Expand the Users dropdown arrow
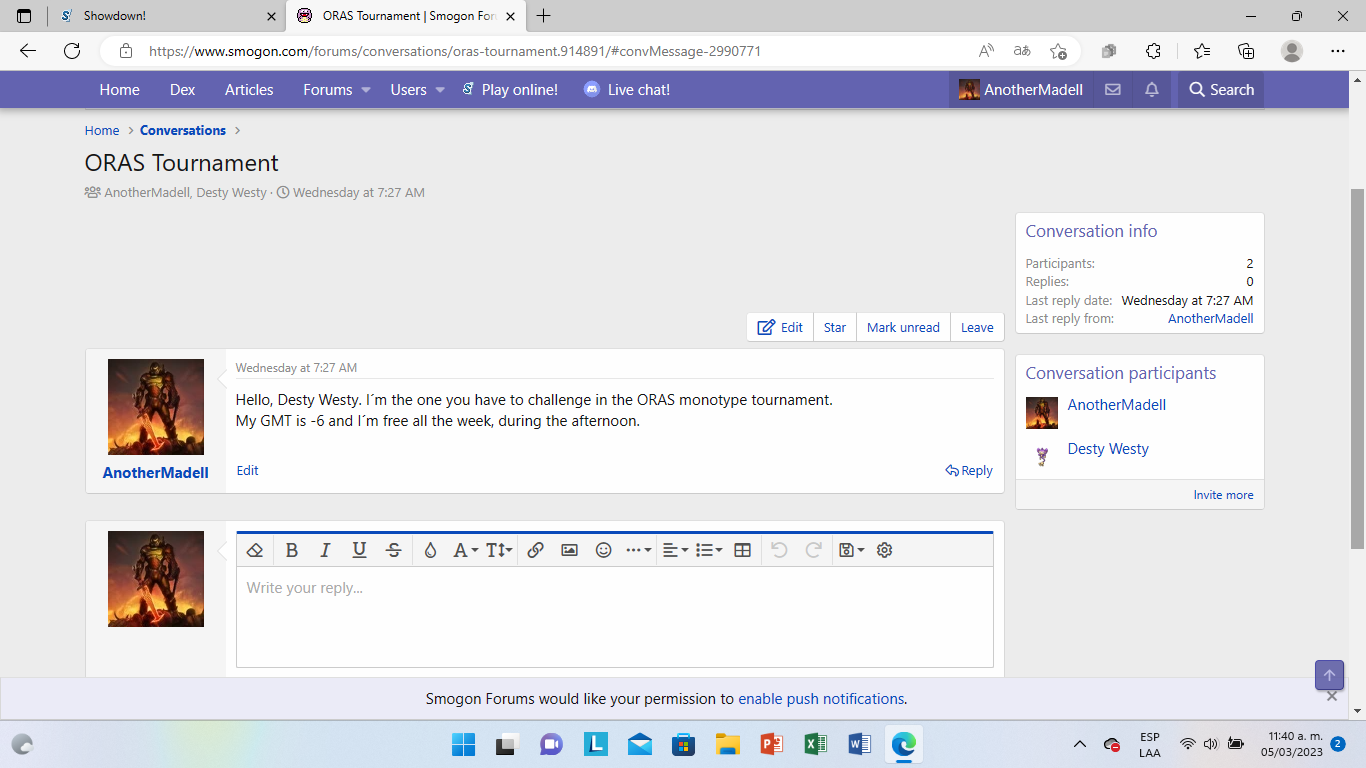 pos(440,90)
